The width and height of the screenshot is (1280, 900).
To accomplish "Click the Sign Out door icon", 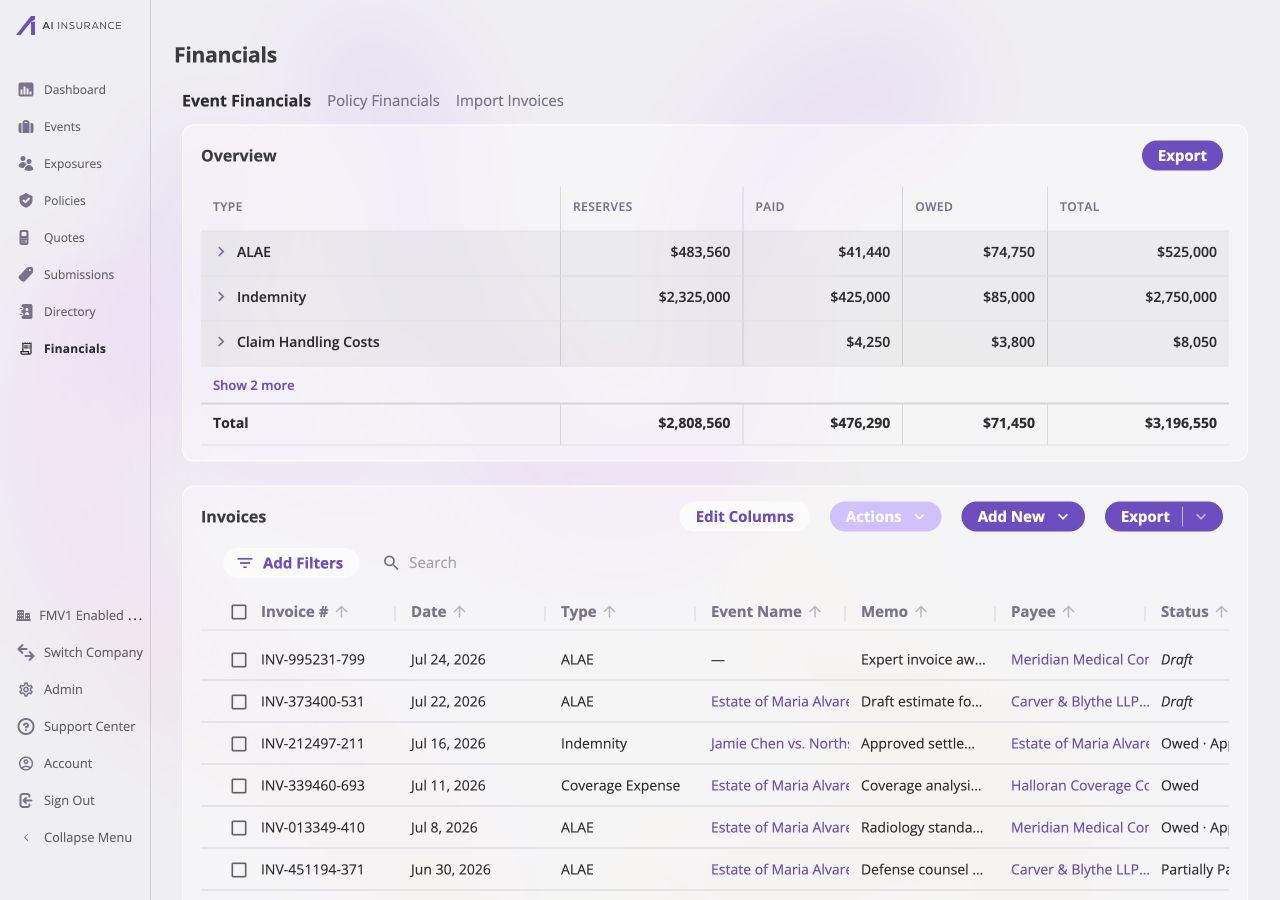I will pos(26,801).
